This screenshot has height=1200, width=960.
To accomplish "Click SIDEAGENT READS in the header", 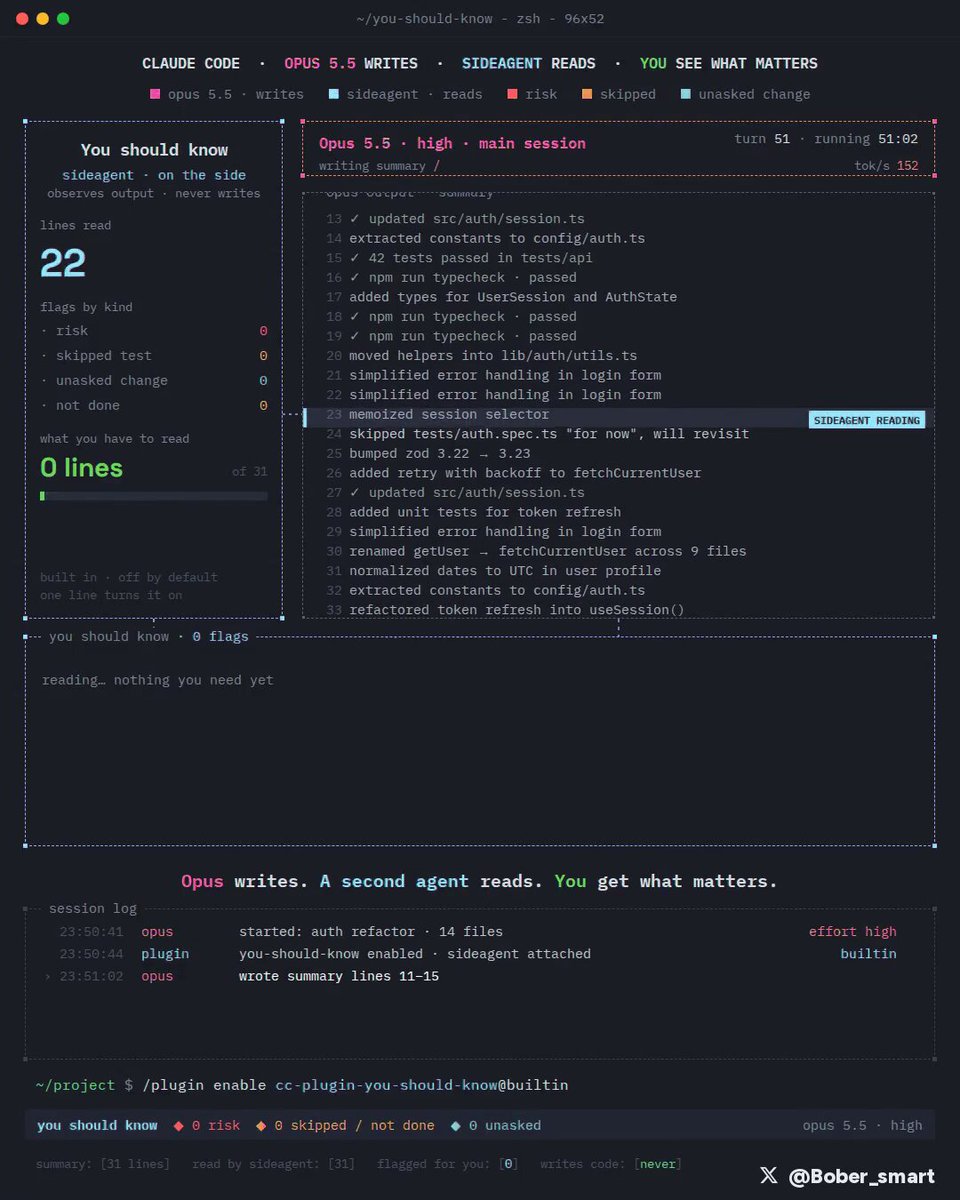I will pos(528,64).
